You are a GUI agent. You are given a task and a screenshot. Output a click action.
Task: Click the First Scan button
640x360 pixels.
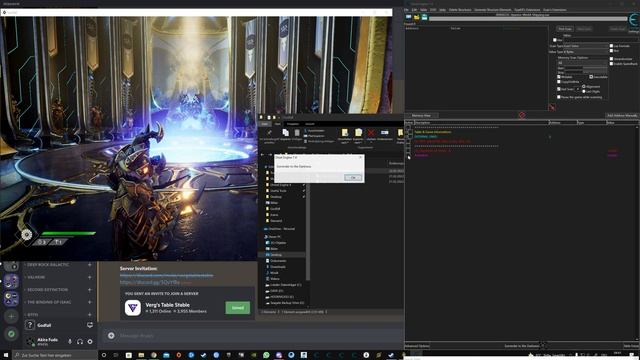[x=565, y=29]
